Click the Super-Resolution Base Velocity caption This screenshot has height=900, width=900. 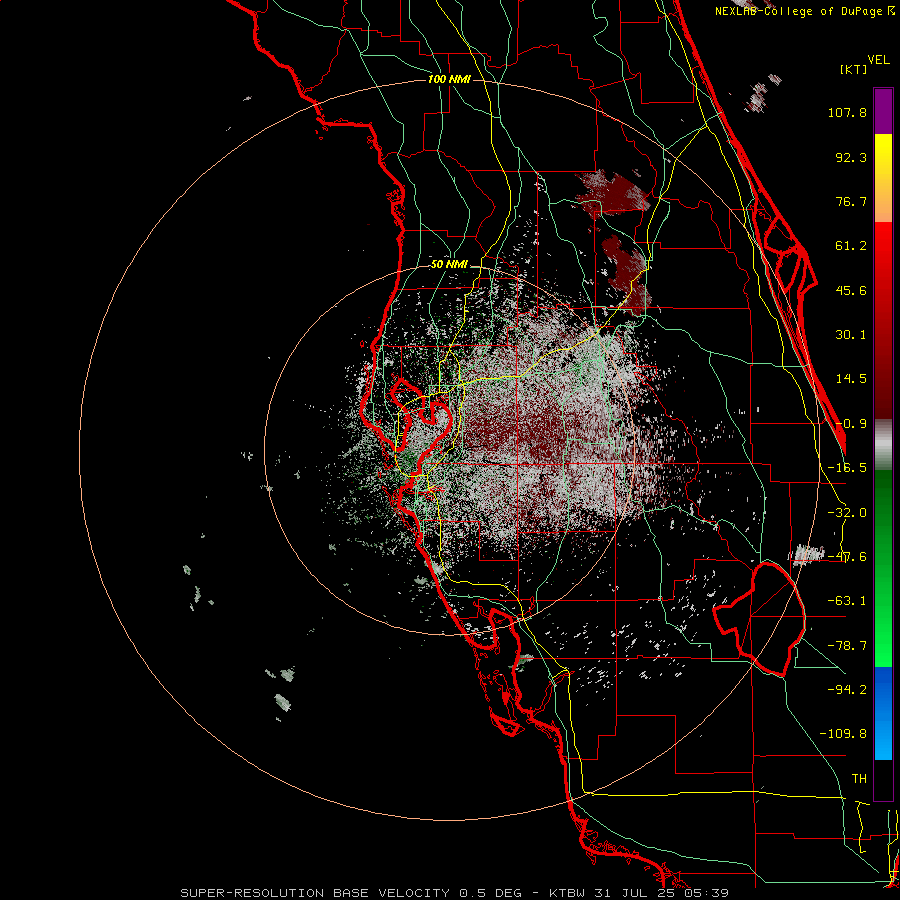[x=455, y=893]
